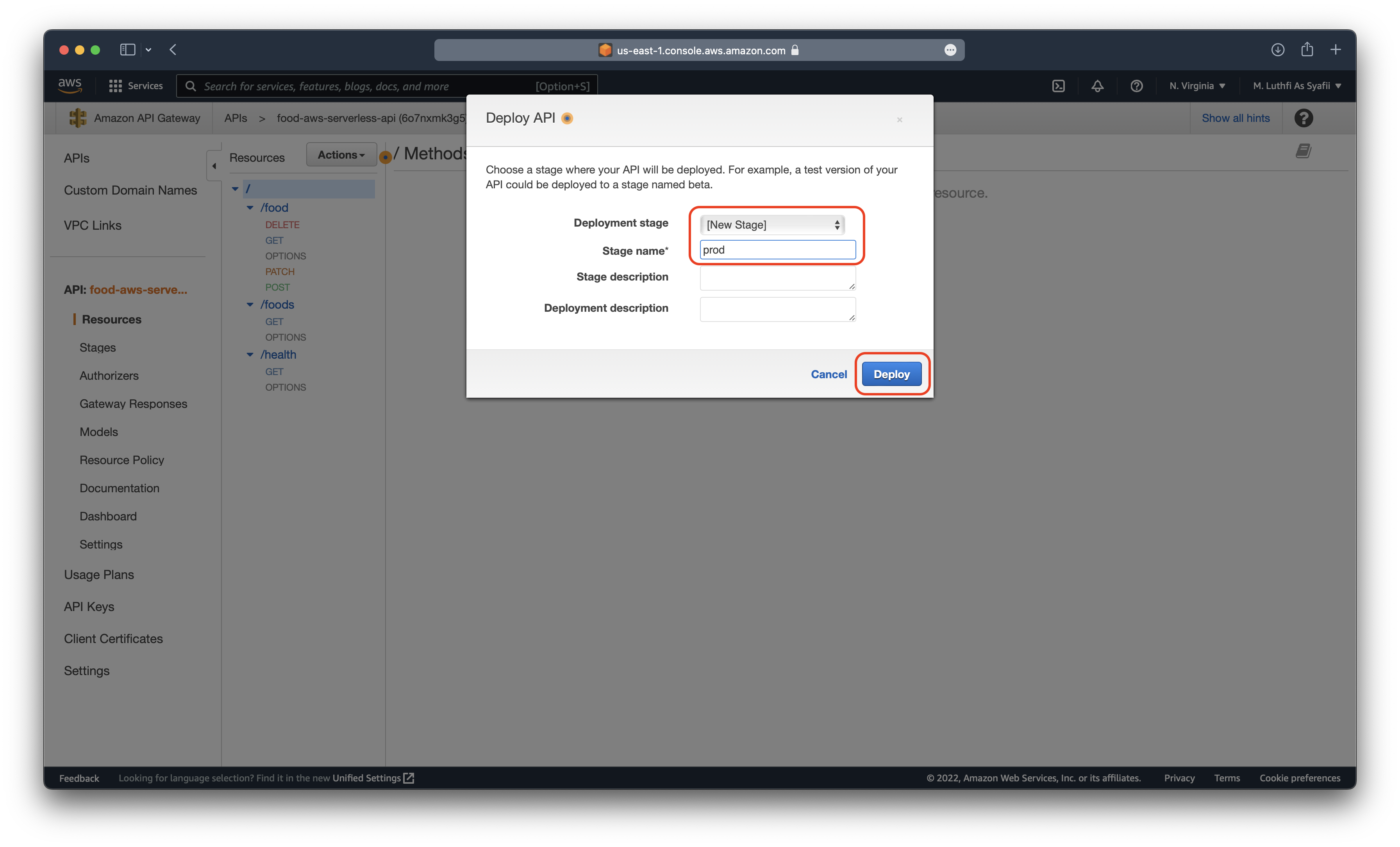Image resolution: width=1400 pixels, height=847 pixels.
Task: Click the Privacy footer link
Action: tap(1179, 777)
